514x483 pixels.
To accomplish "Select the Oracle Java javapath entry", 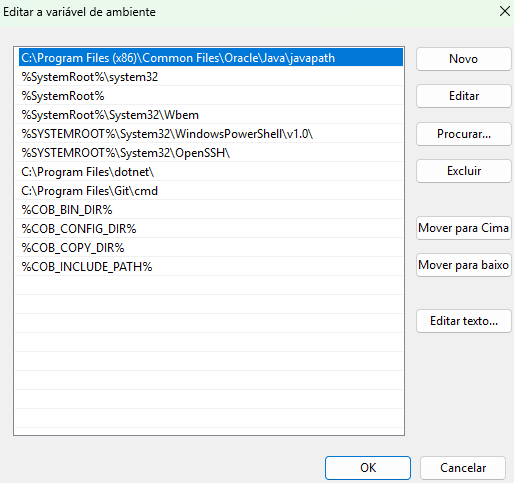I will pyautogui.click(x=211, y=58).
